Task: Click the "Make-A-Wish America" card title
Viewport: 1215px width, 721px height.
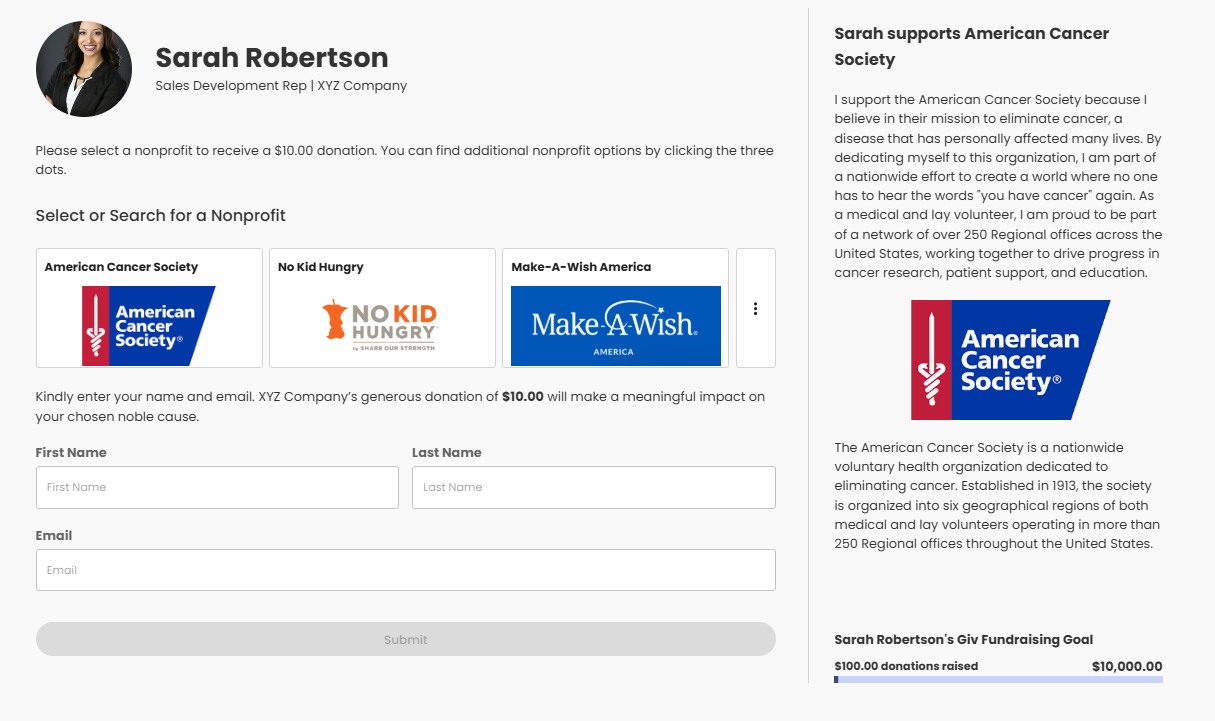Action: [581, 267]
